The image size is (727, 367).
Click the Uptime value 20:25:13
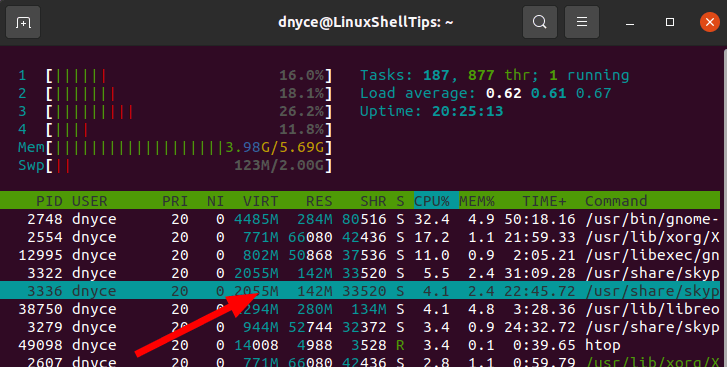click(x=467, y=111)
